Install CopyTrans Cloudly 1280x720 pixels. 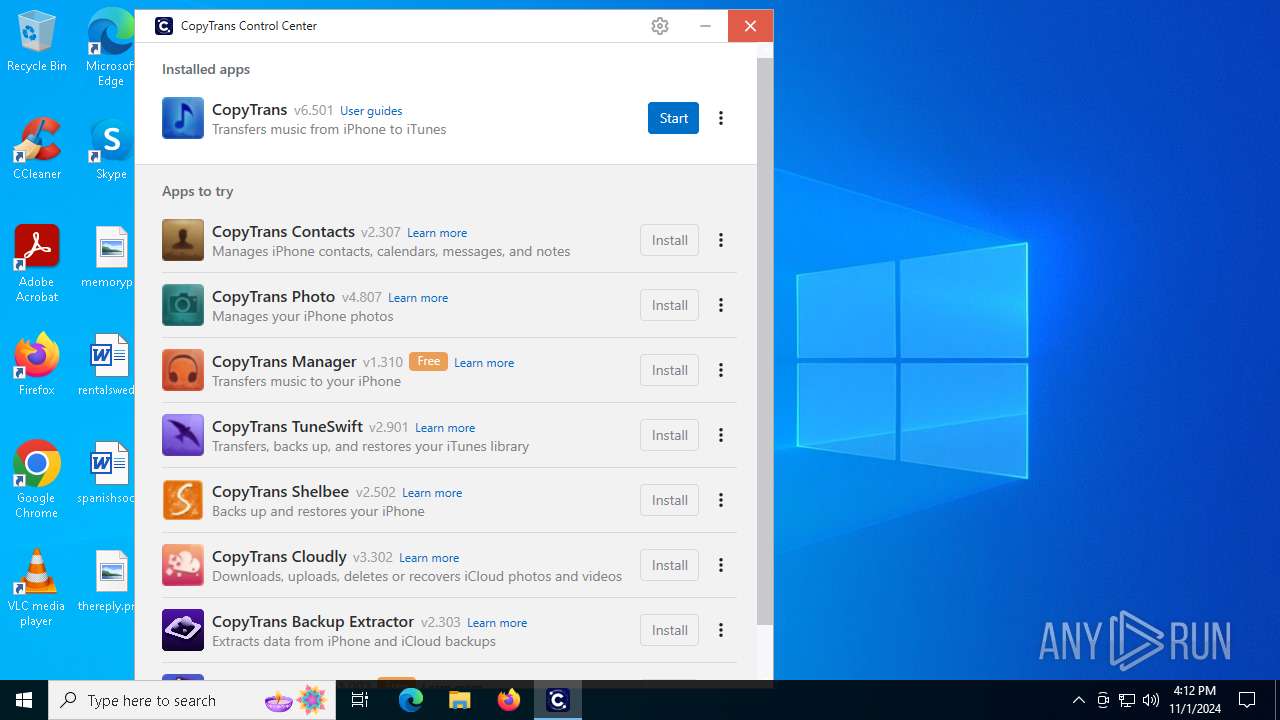tap(669, 565)
